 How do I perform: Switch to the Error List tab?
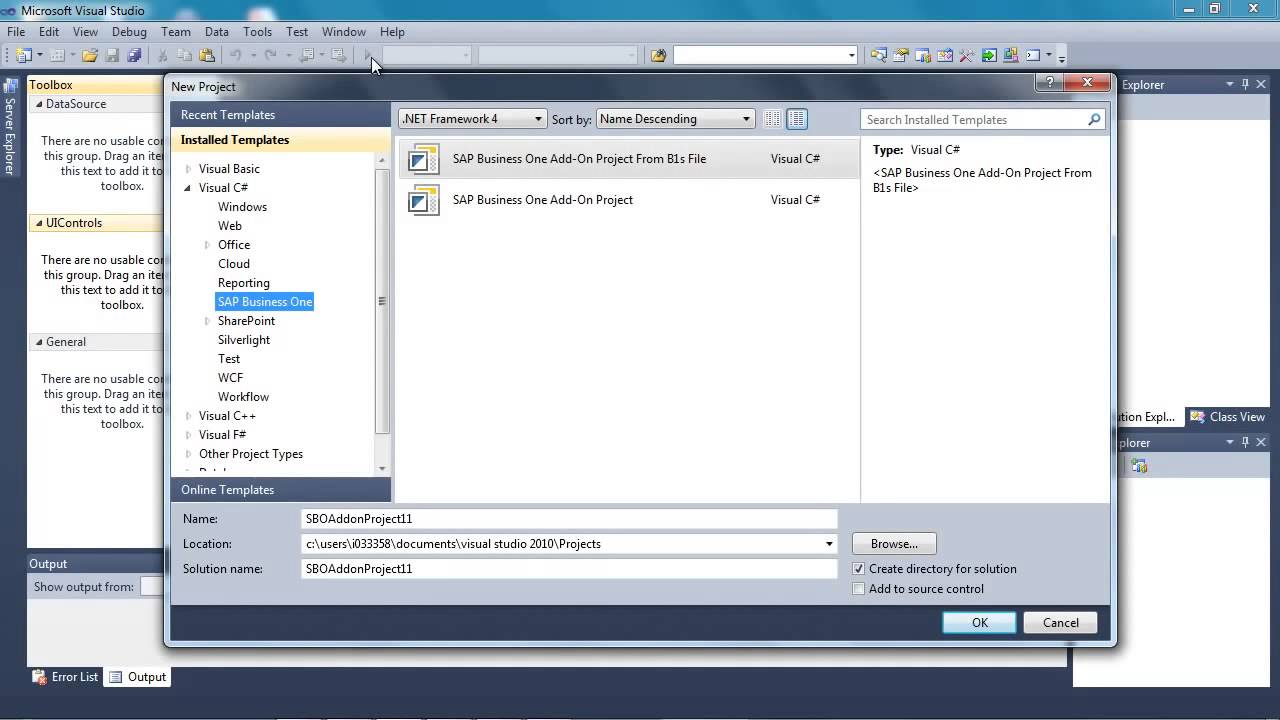coord(65,677)
